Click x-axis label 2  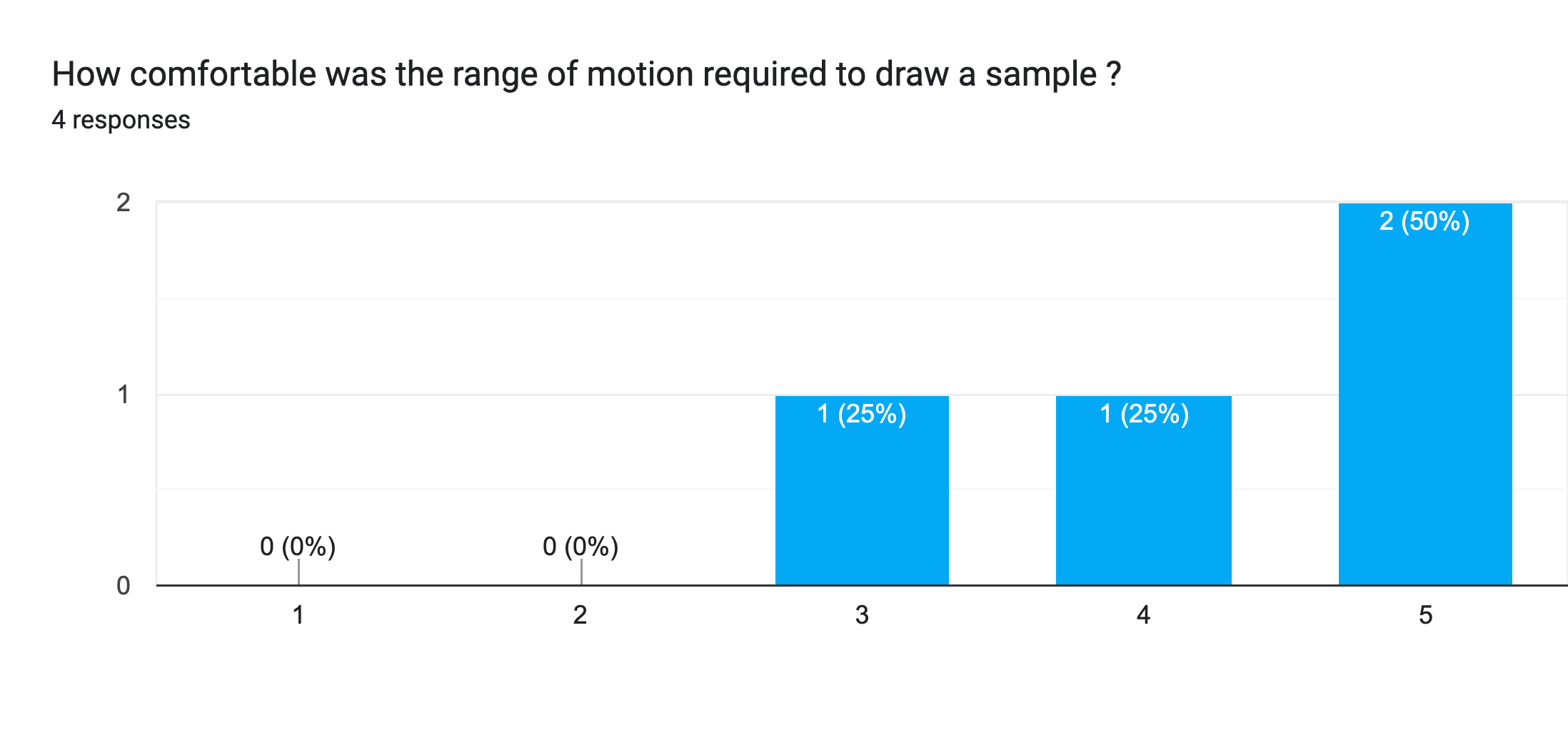[581, 615]
